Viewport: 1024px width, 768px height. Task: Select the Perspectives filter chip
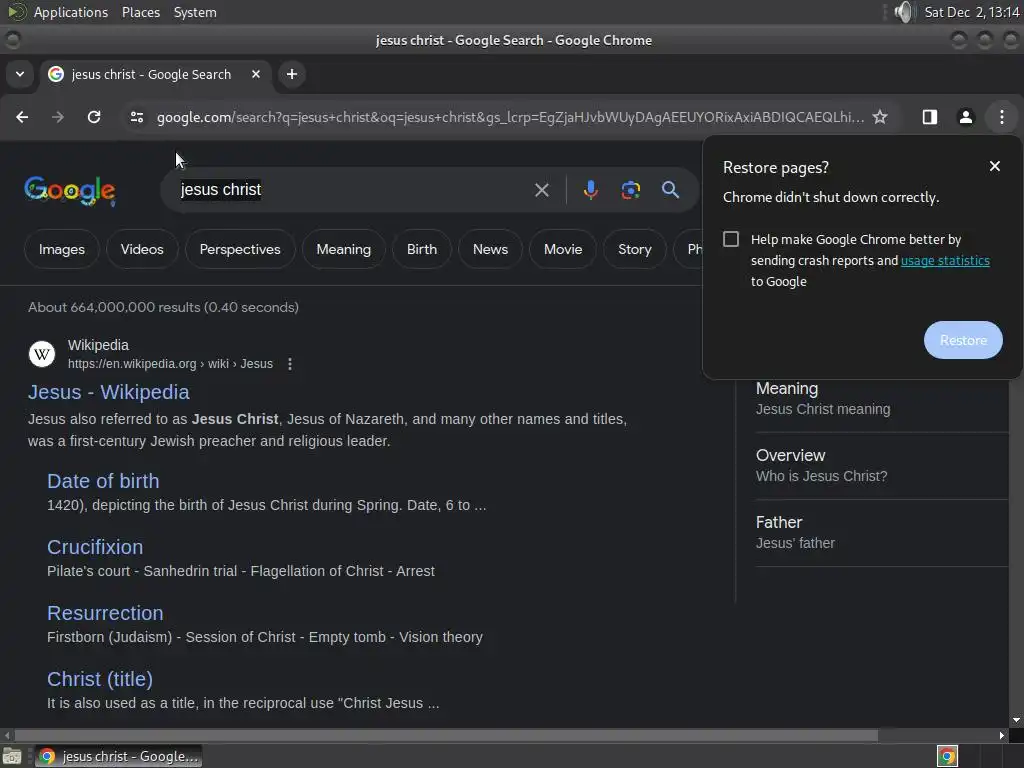[240, 249]
